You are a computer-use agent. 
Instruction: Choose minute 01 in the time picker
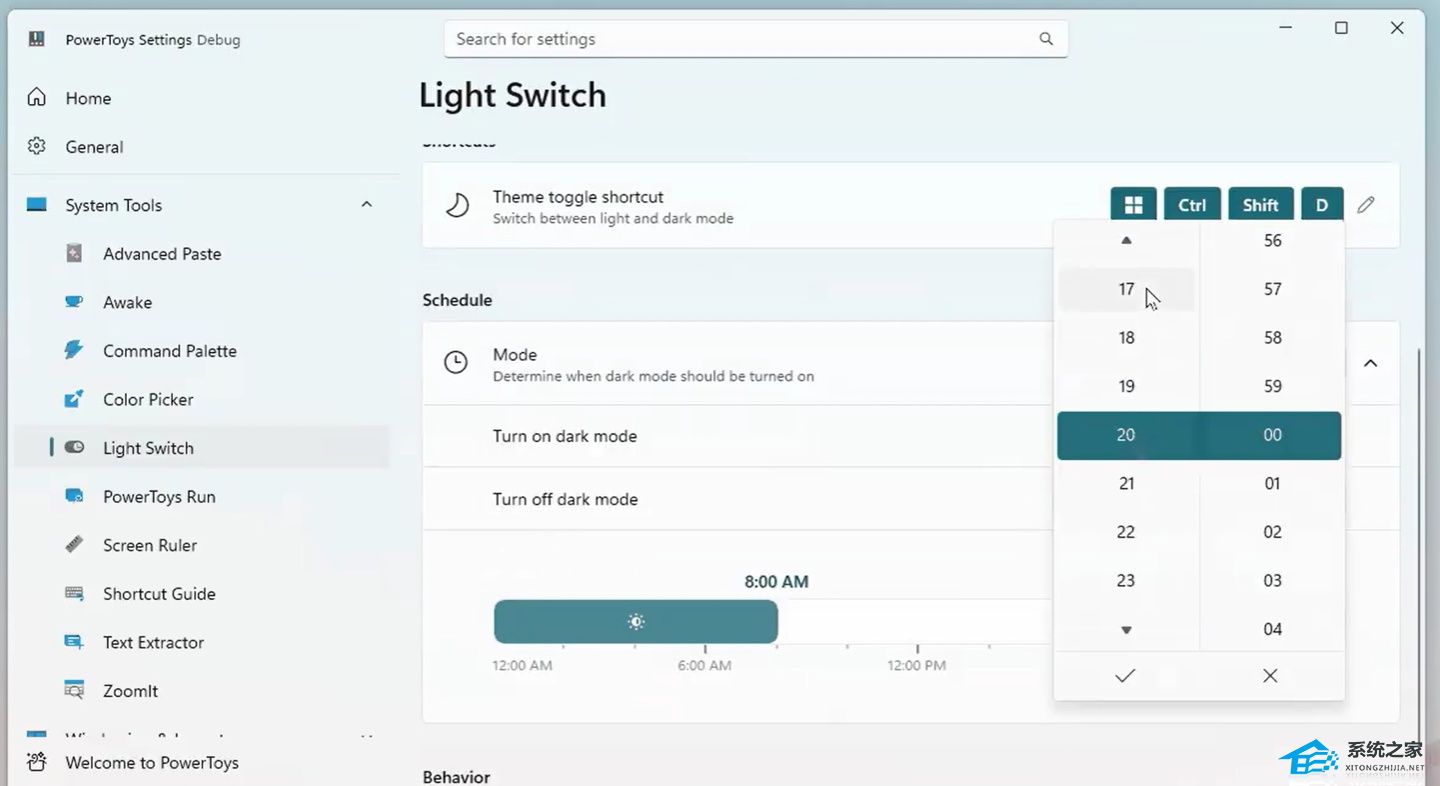click(1272, 483)
